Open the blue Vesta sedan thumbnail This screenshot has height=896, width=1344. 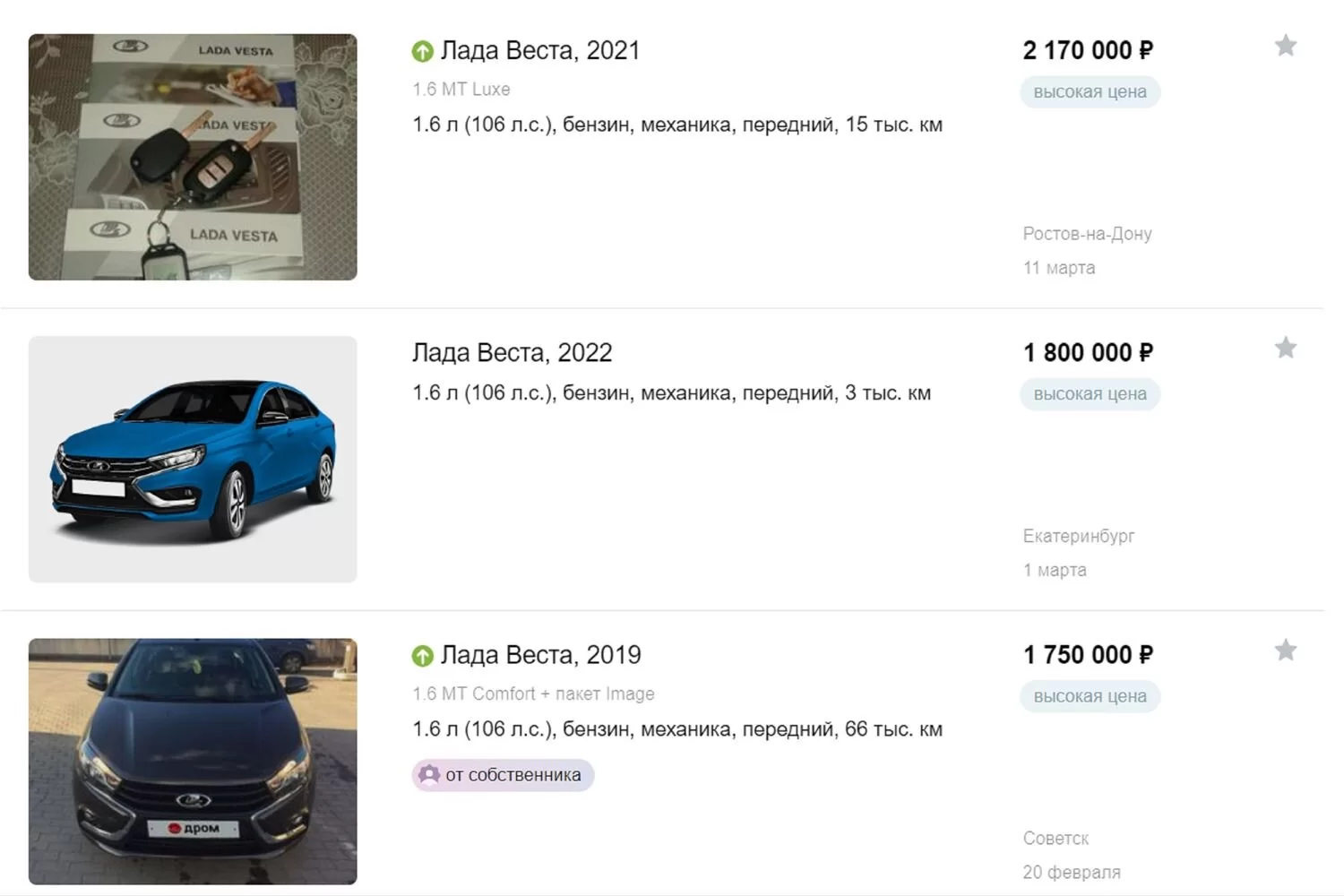coord(193,459)
